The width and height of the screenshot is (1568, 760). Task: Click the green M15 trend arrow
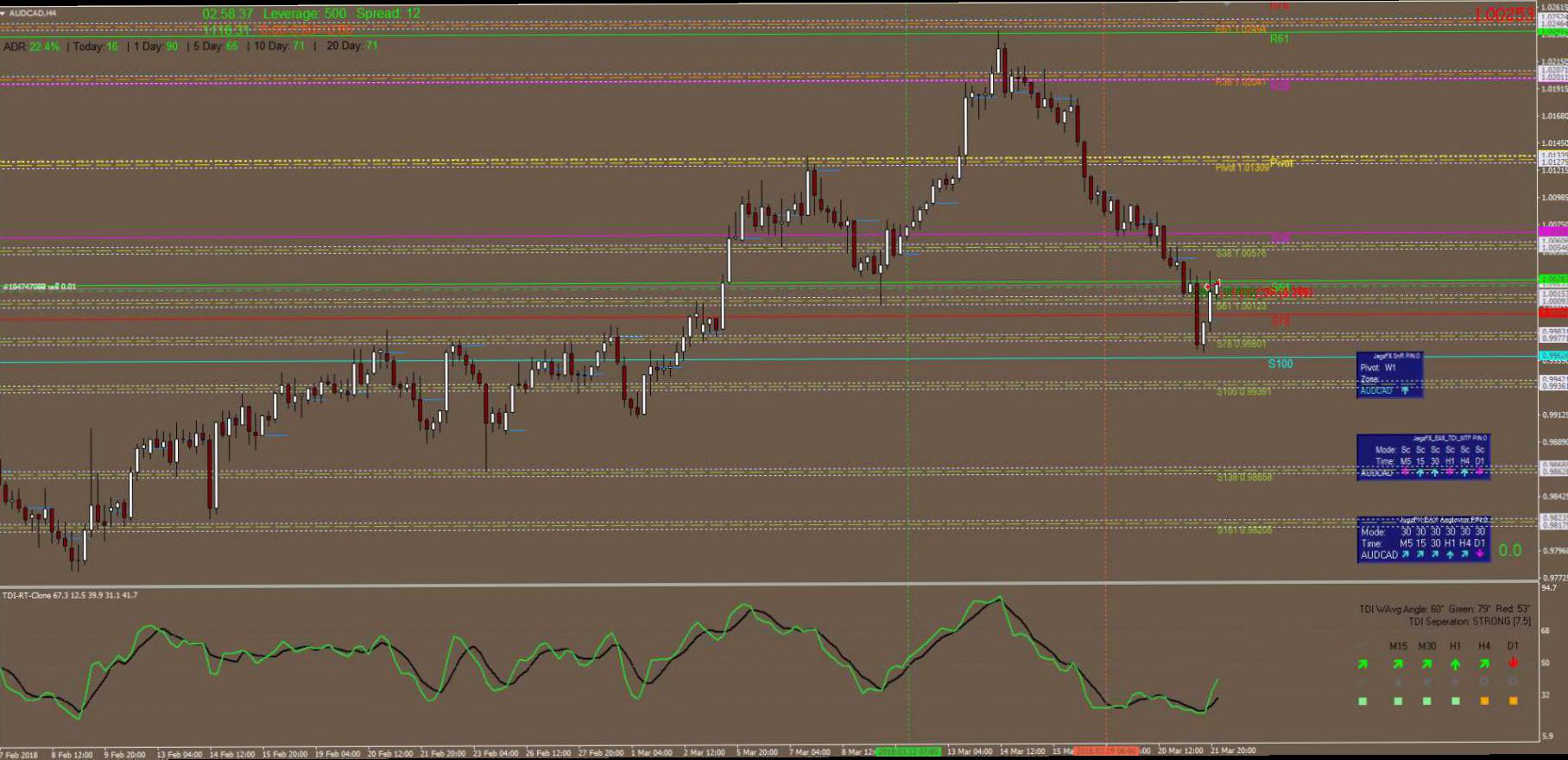pyautogui.click(x=1398, y=663)
